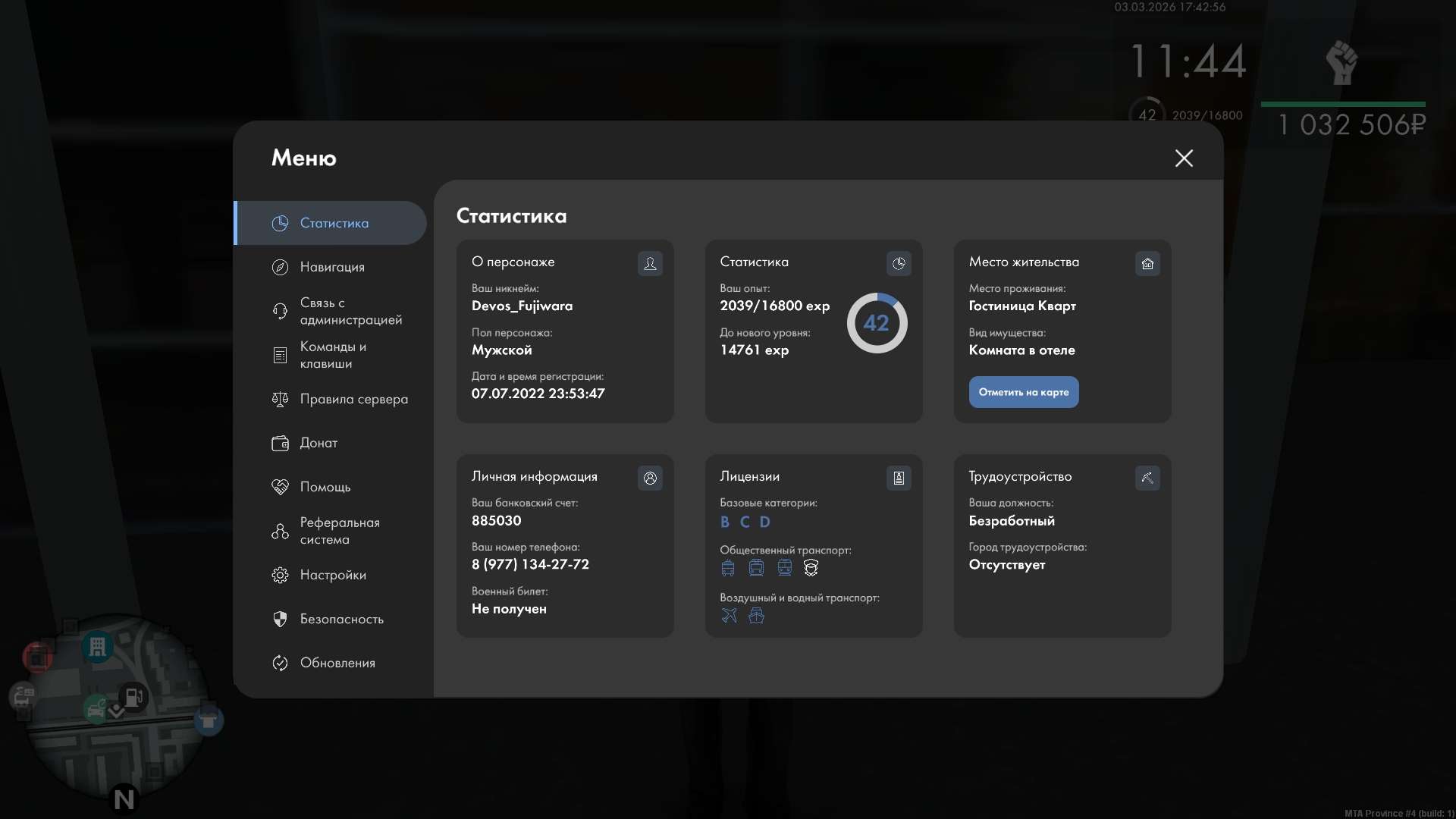Select Настройки in the sidebar

click(332, 575)
